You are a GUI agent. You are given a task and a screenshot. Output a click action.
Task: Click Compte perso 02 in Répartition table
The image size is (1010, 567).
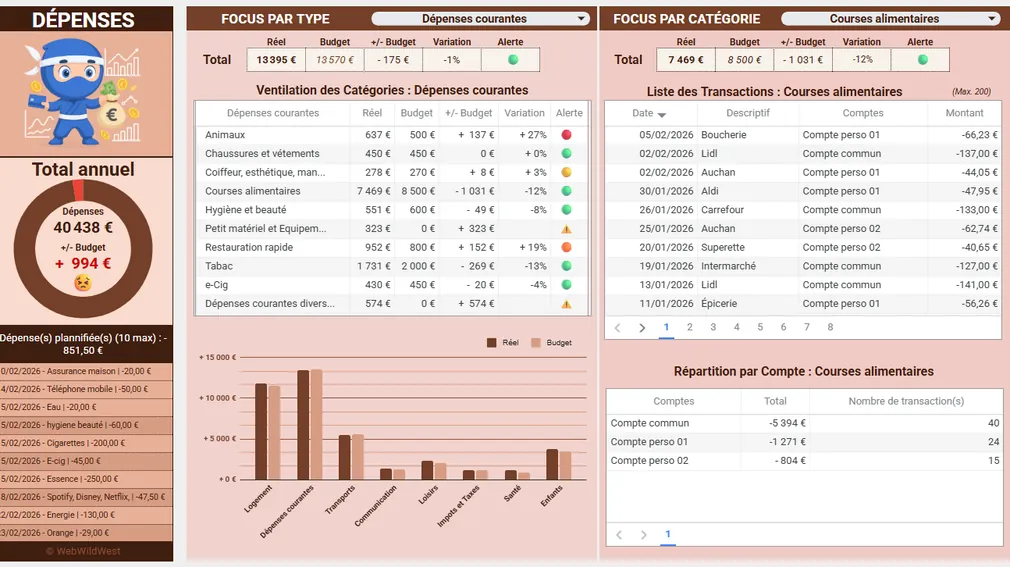point(649,461)
